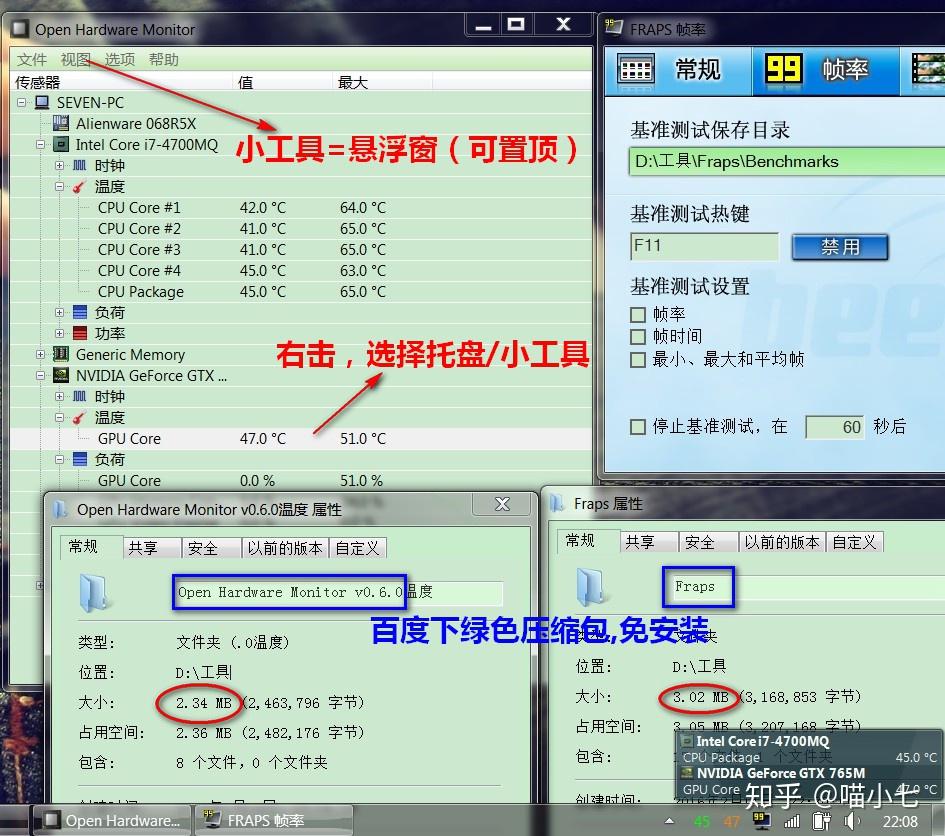This screenshot has height=836, width=945.
Task: Open the FRAPS 常规 tab
Action: (677, 70)
